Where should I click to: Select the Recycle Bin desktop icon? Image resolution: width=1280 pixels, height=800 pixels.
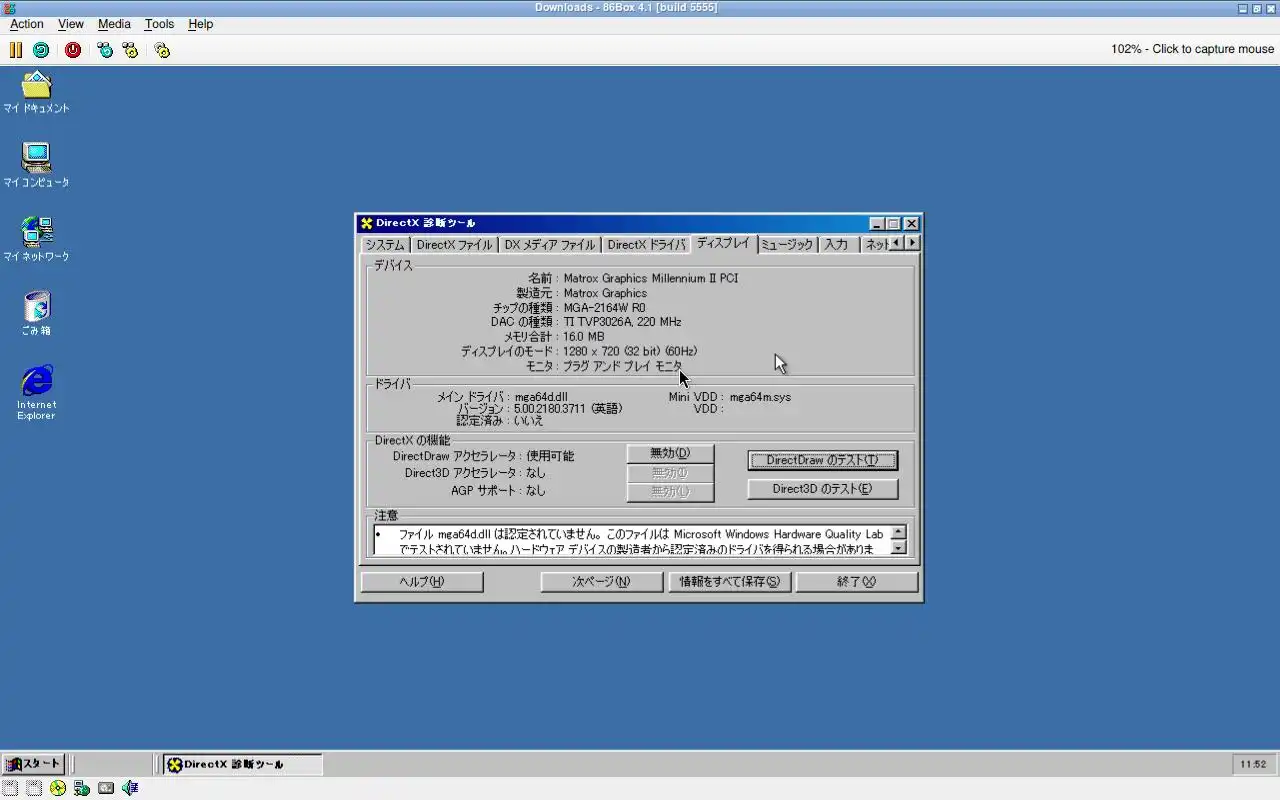click(x=36, y=313)
